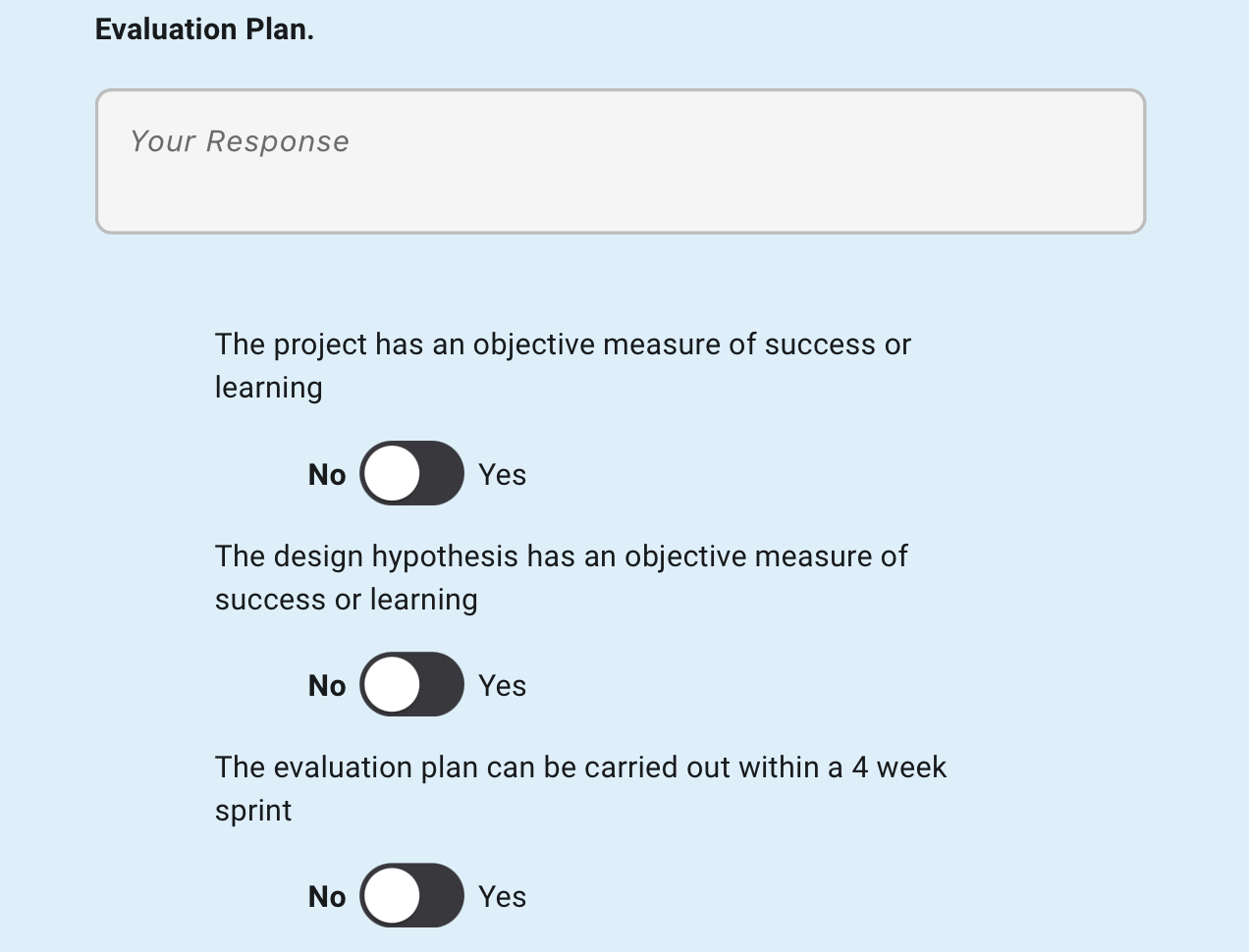Click the dark track end of the sprint switch
The image size is (1249, 952).
[444, 896]
